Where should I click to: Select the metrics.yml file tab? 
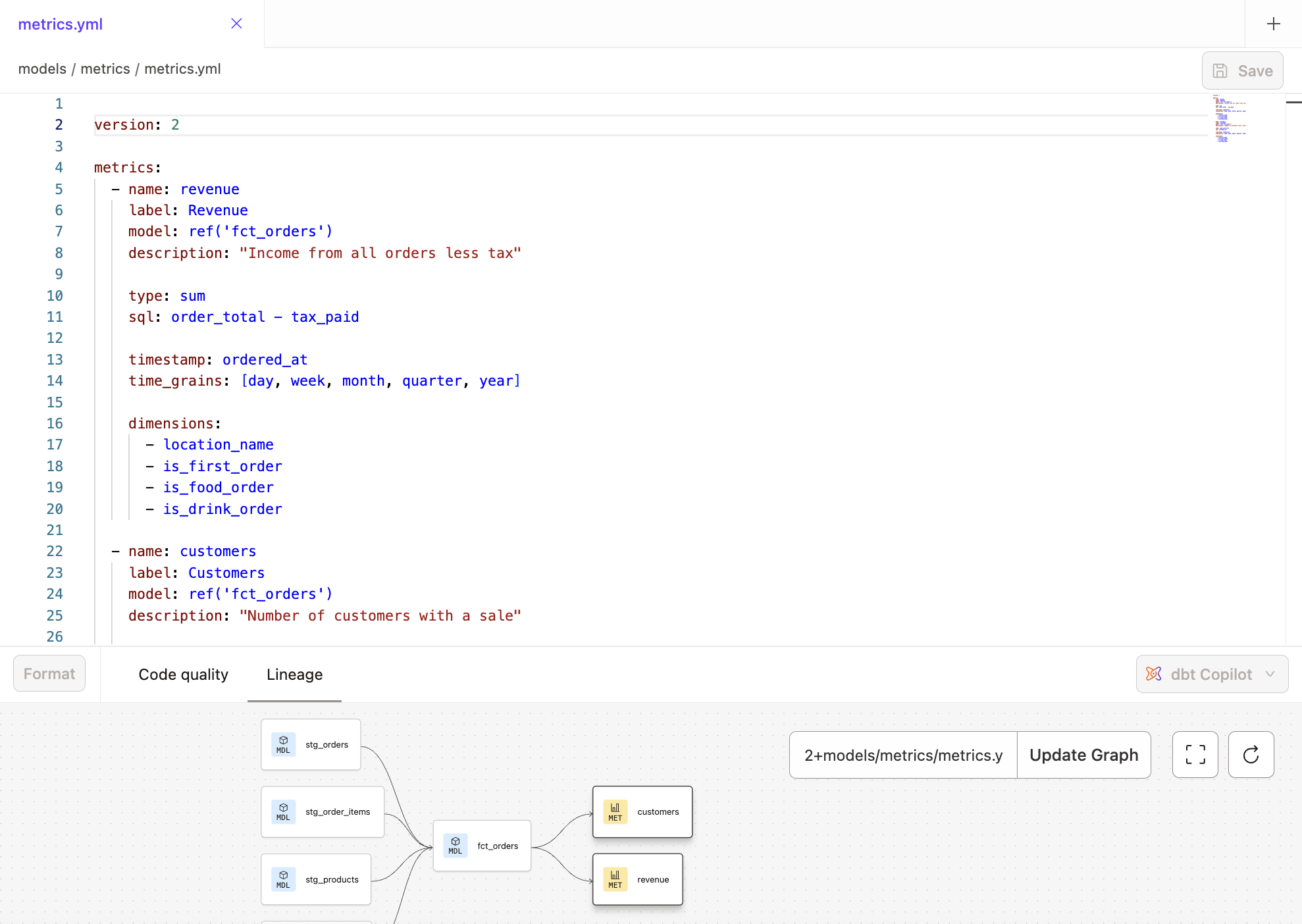pos(61,24)
